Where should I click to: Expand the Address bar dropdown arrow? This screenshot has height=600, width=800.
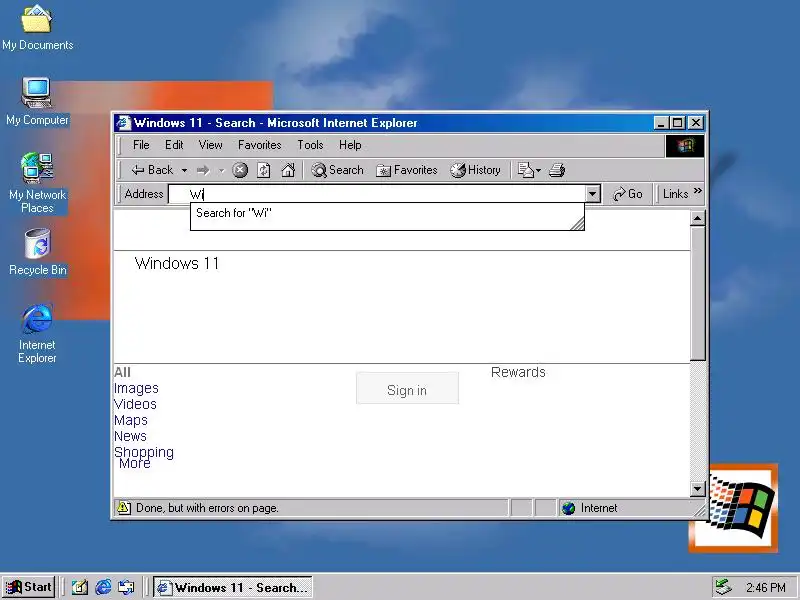[592, 194]
